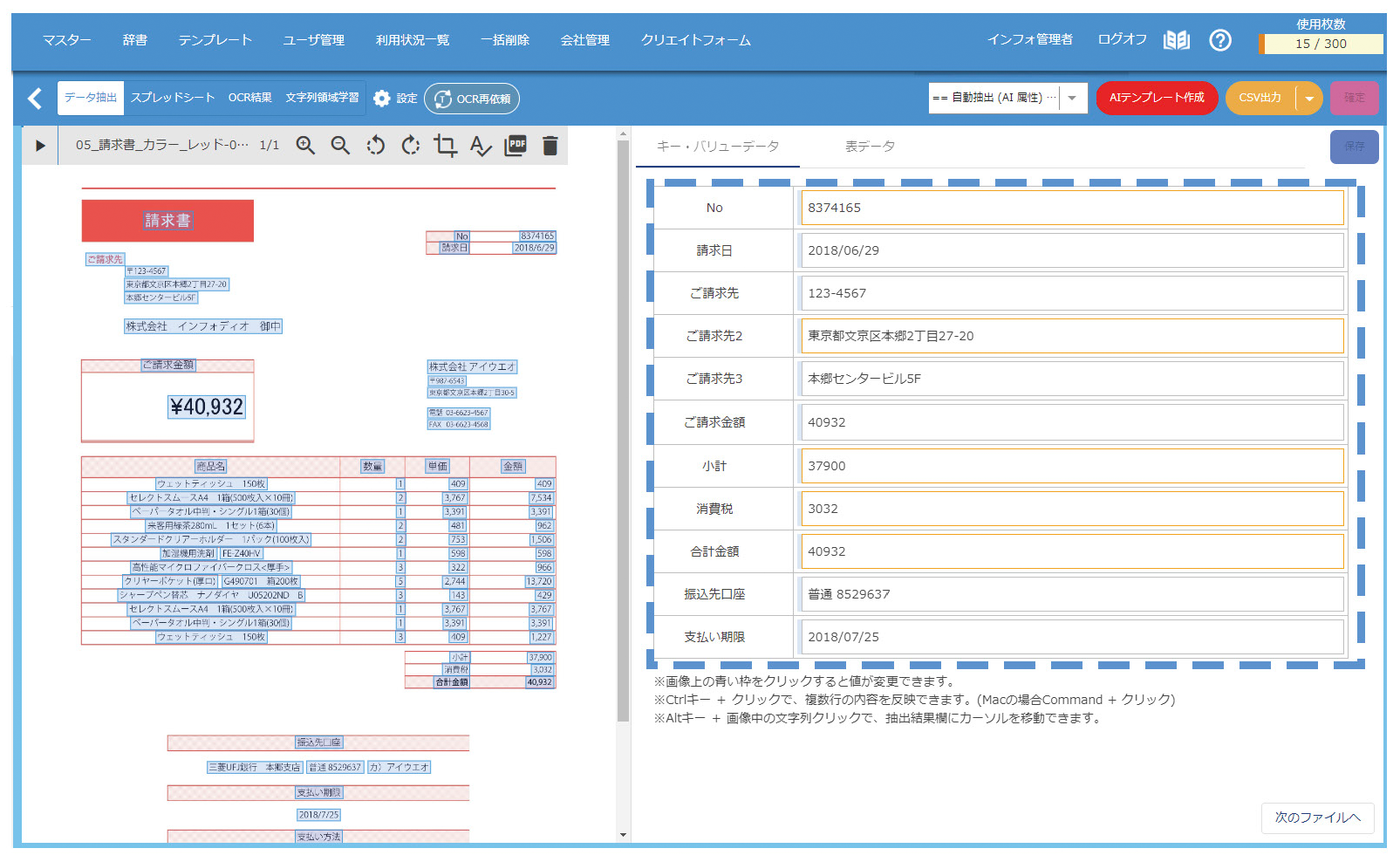The image size is (1400, 862).
Task: Edit the 小計 field 37900
Action: click(1072, 466)
